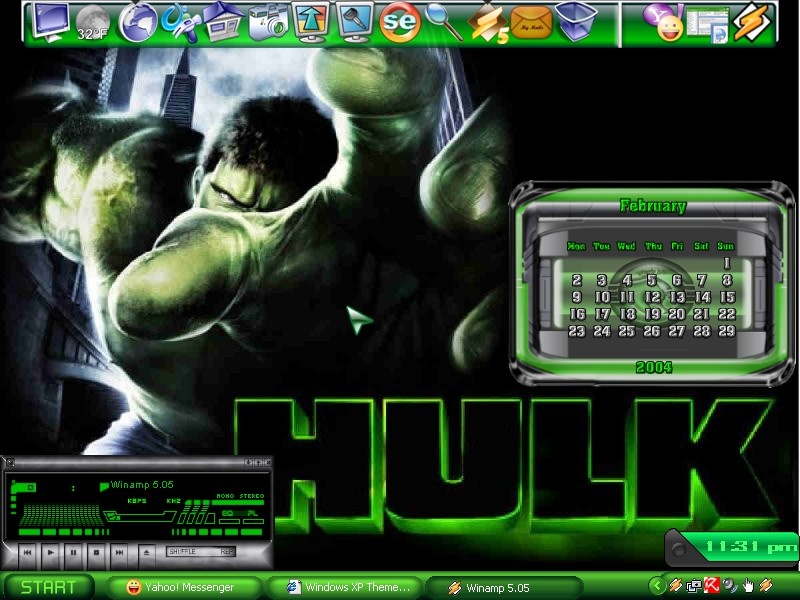The height and width of the screenshot is (600, 800).
Task: Adjust the Winamp volume bars
Action: (196, 512)
